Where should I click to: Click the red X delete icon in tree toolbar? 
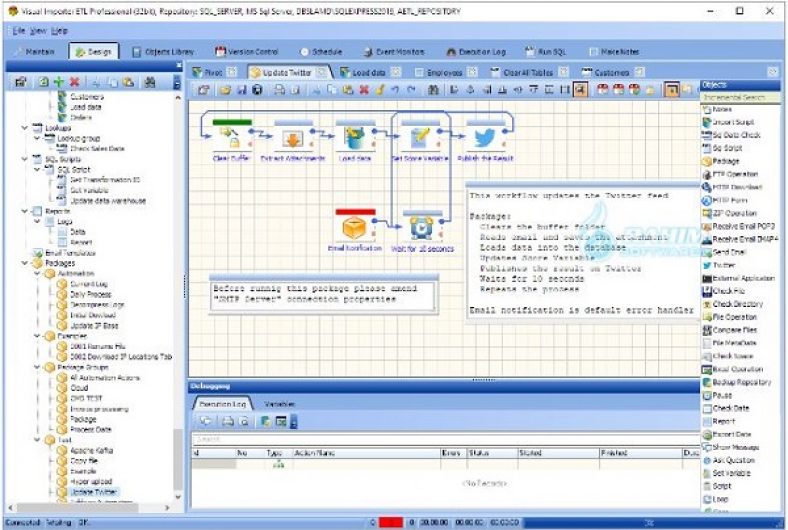coord(75,82)
